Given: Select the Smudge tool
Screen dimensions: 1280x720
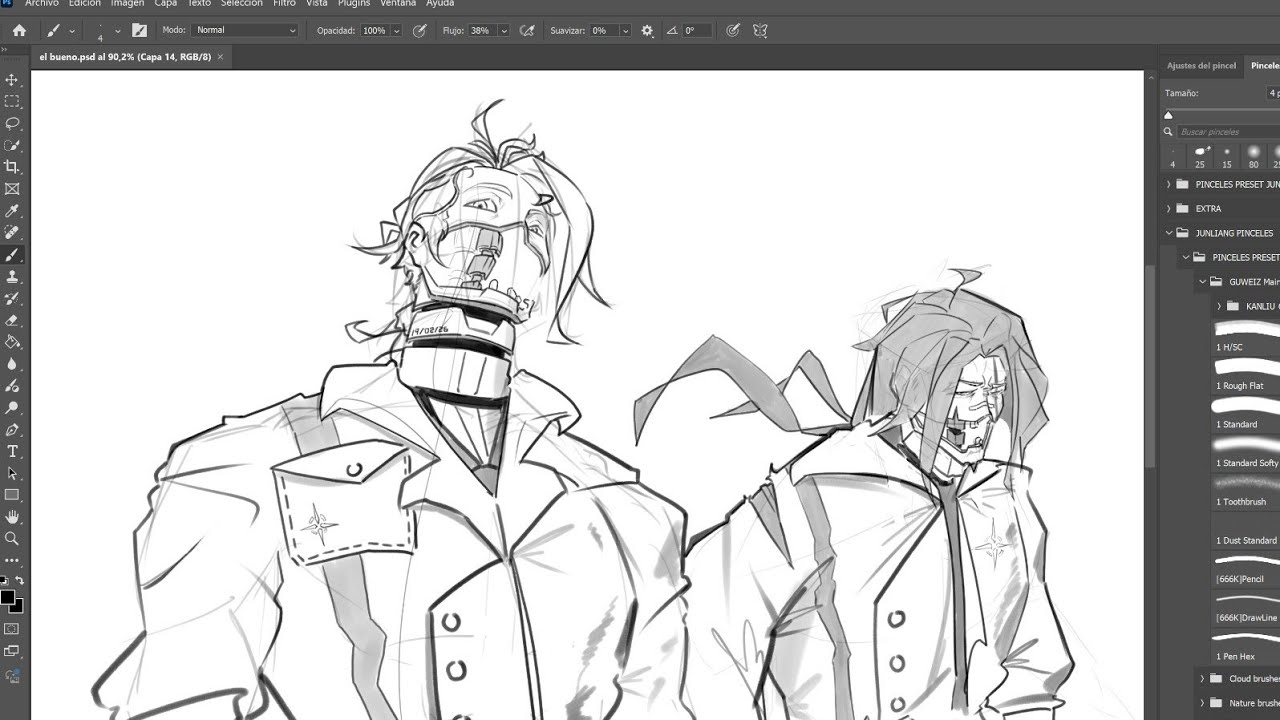Looking at the screenshot, I should [12, 386].
